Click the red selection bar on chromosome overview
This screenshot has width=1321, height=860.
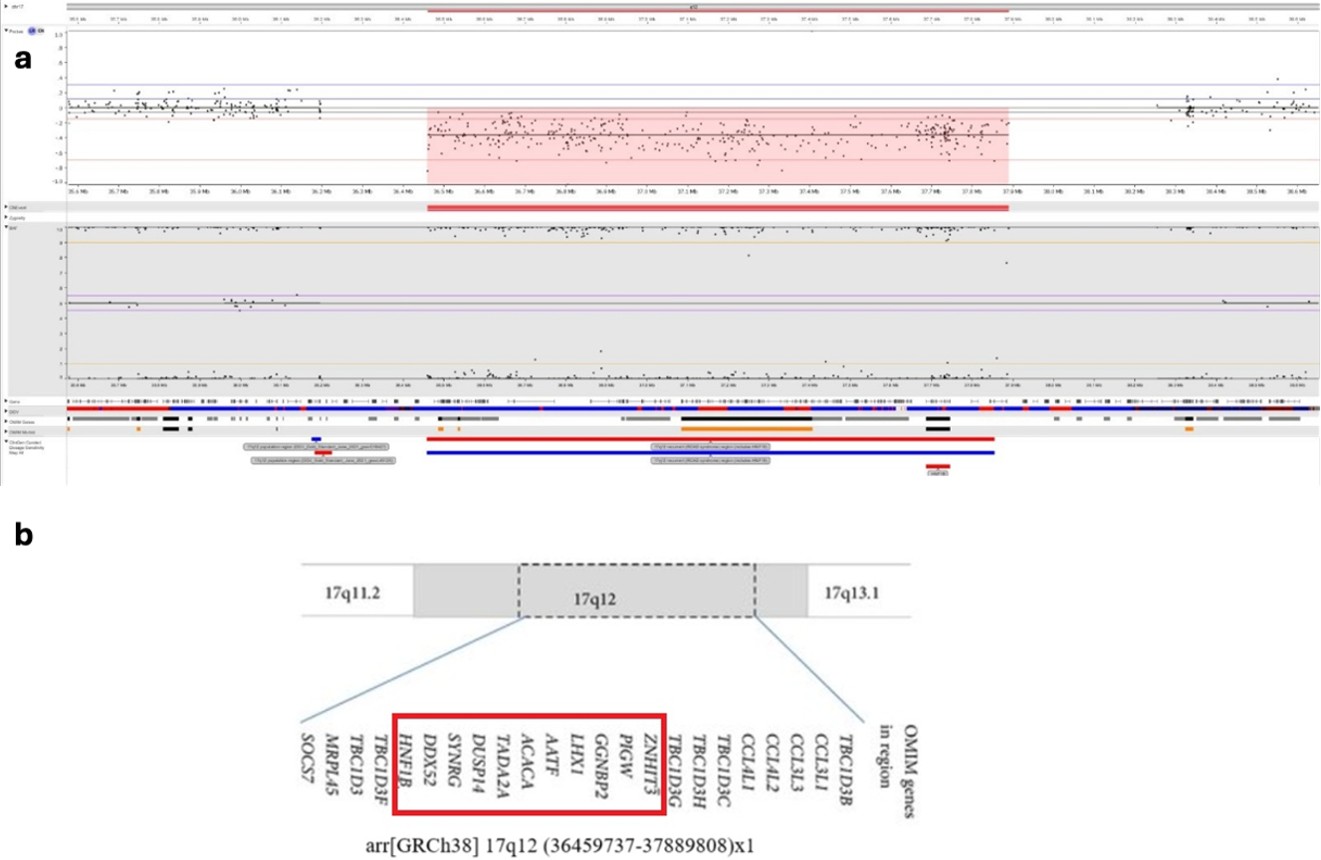pyautogui.click(x=717, y=12)
